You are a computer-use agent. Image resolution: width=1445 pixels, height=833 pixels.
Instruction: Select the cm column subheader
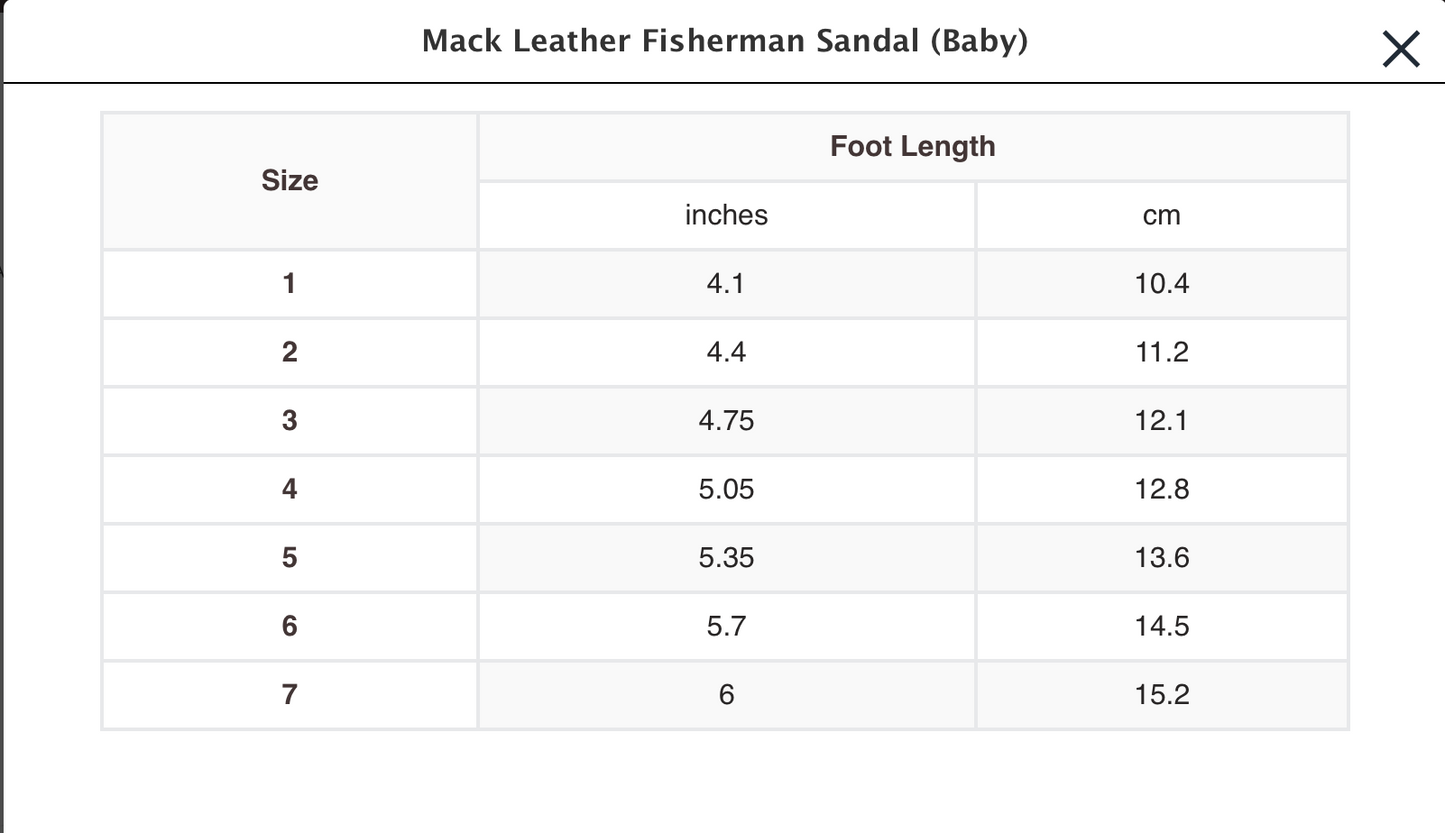pyautogui.click(x=1161, y=215)
